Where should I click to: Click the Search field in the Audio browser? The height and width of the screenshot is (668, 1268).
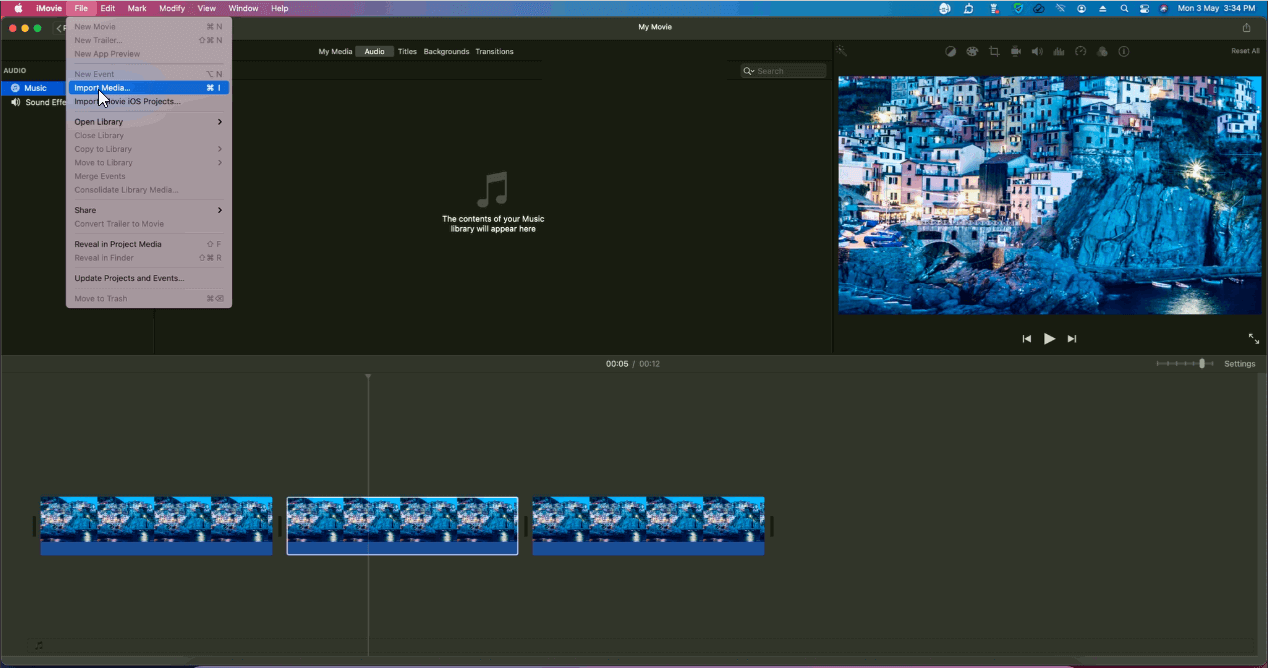(783, 70)
